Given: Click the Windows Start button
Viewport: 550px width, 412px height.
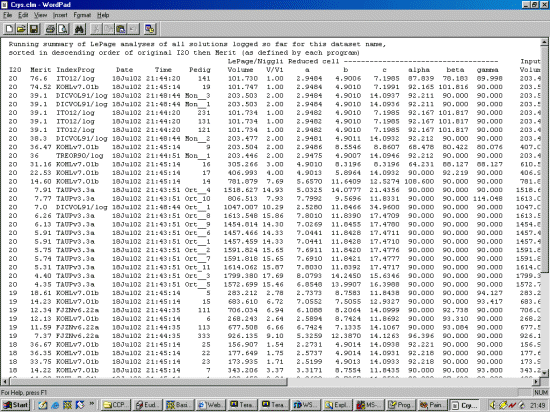Looking at the screenshot, I should [15, 405].
